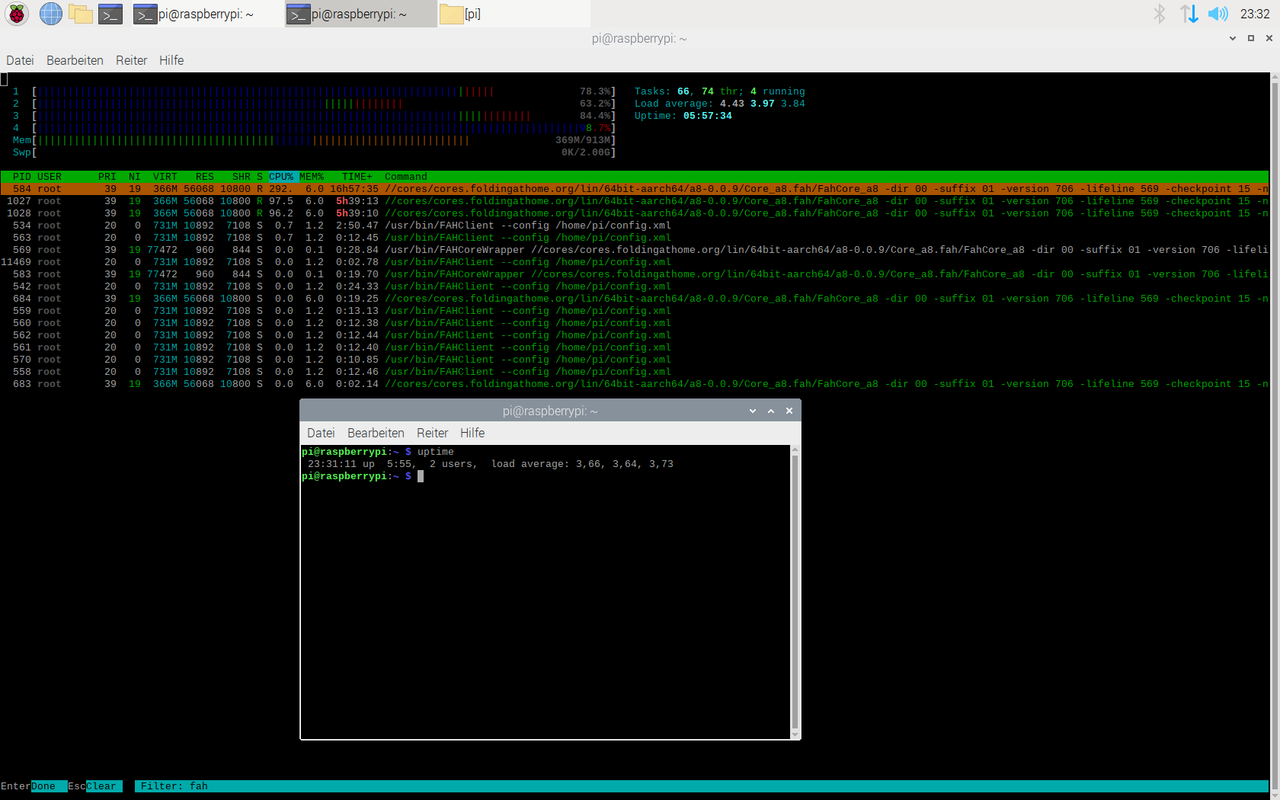Sort htop by Command column header

tap(405, 177)
